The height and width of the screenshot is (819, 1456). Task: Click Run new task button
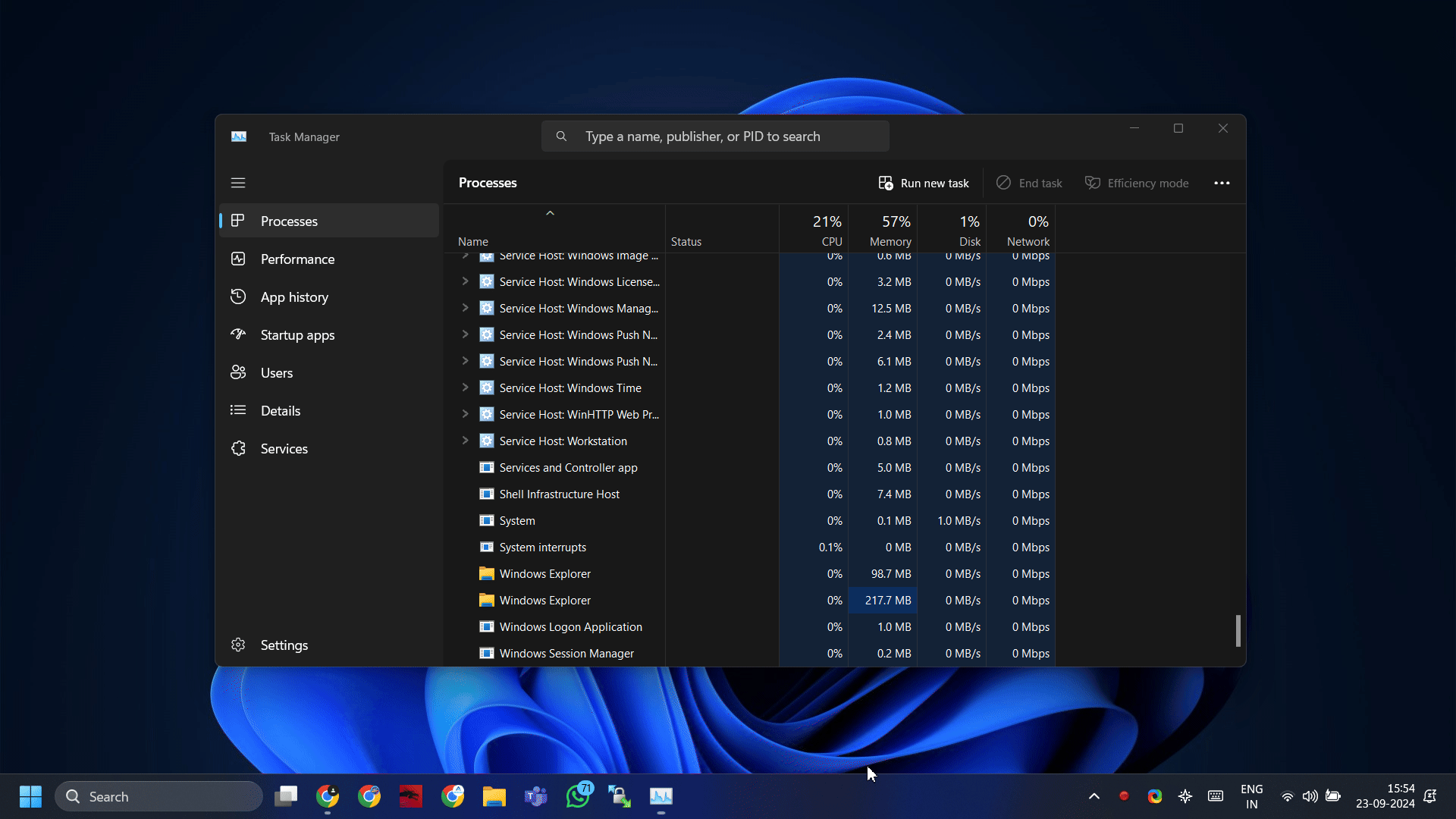tap(922, 182)
